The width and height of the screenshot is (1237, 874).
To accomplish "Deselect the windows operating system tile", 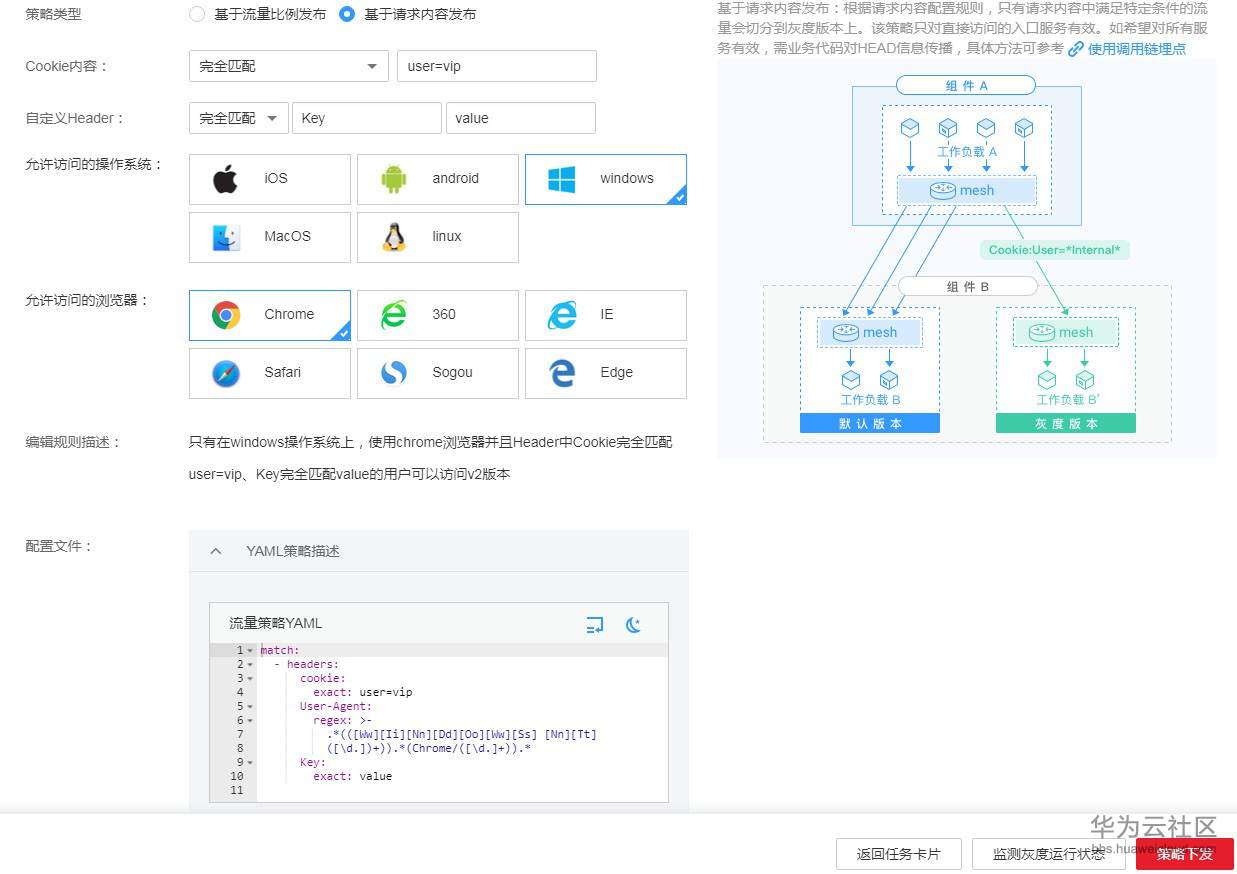I will [x=606, y=179].
